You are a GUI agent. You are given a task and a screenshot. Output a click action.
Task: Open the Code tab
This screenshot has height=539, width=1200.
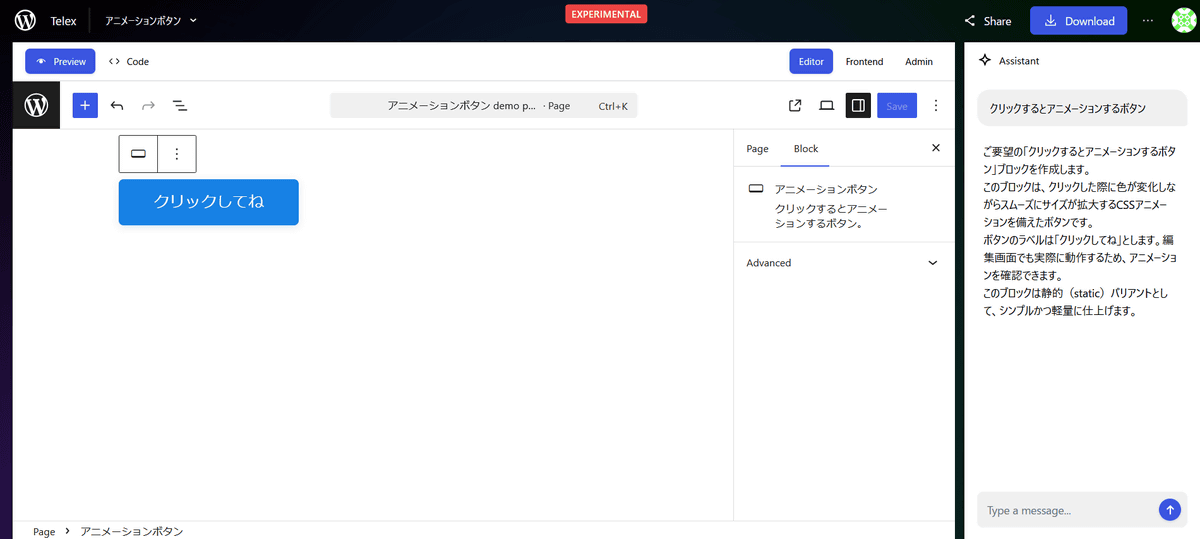pos(129,61)
